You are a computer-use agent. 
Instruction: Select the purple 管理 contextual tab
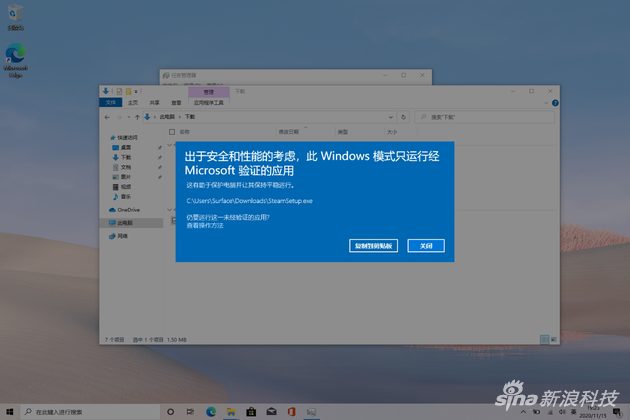coord(209,92)
